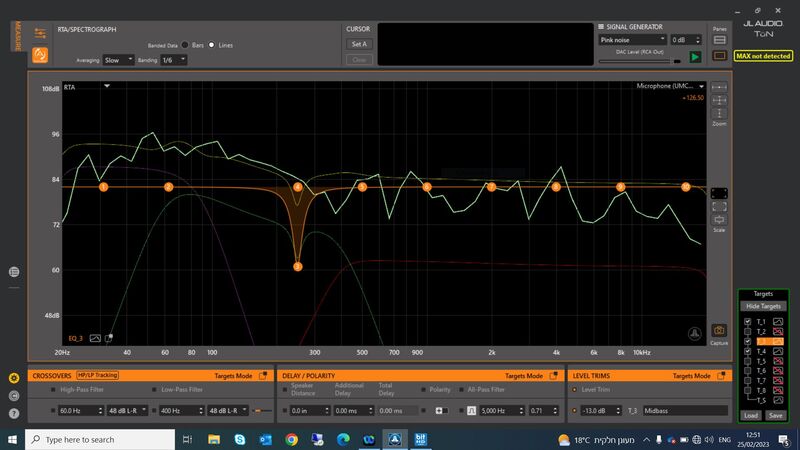Click the Save targets button
800x450 pixels.
pos(776,415)
